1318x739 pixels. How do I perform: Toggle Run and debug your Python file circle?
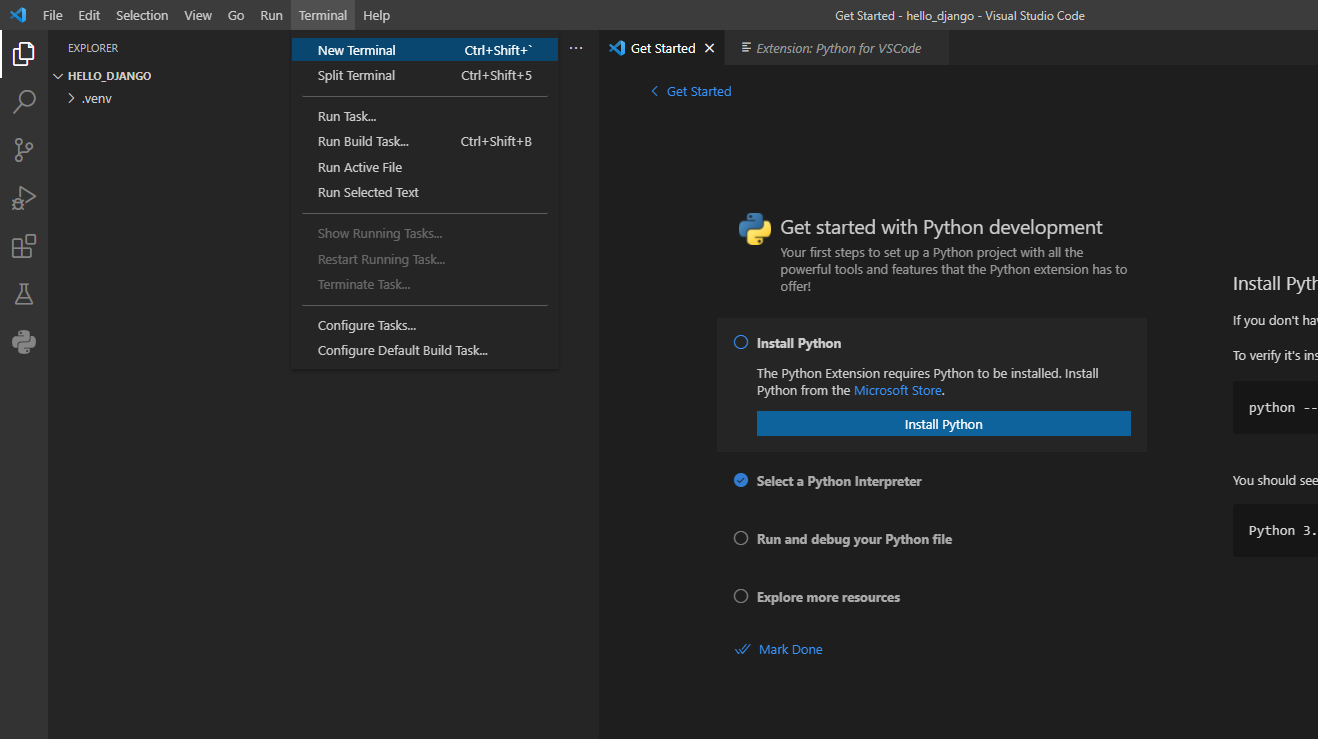click(x=741, y=538)
